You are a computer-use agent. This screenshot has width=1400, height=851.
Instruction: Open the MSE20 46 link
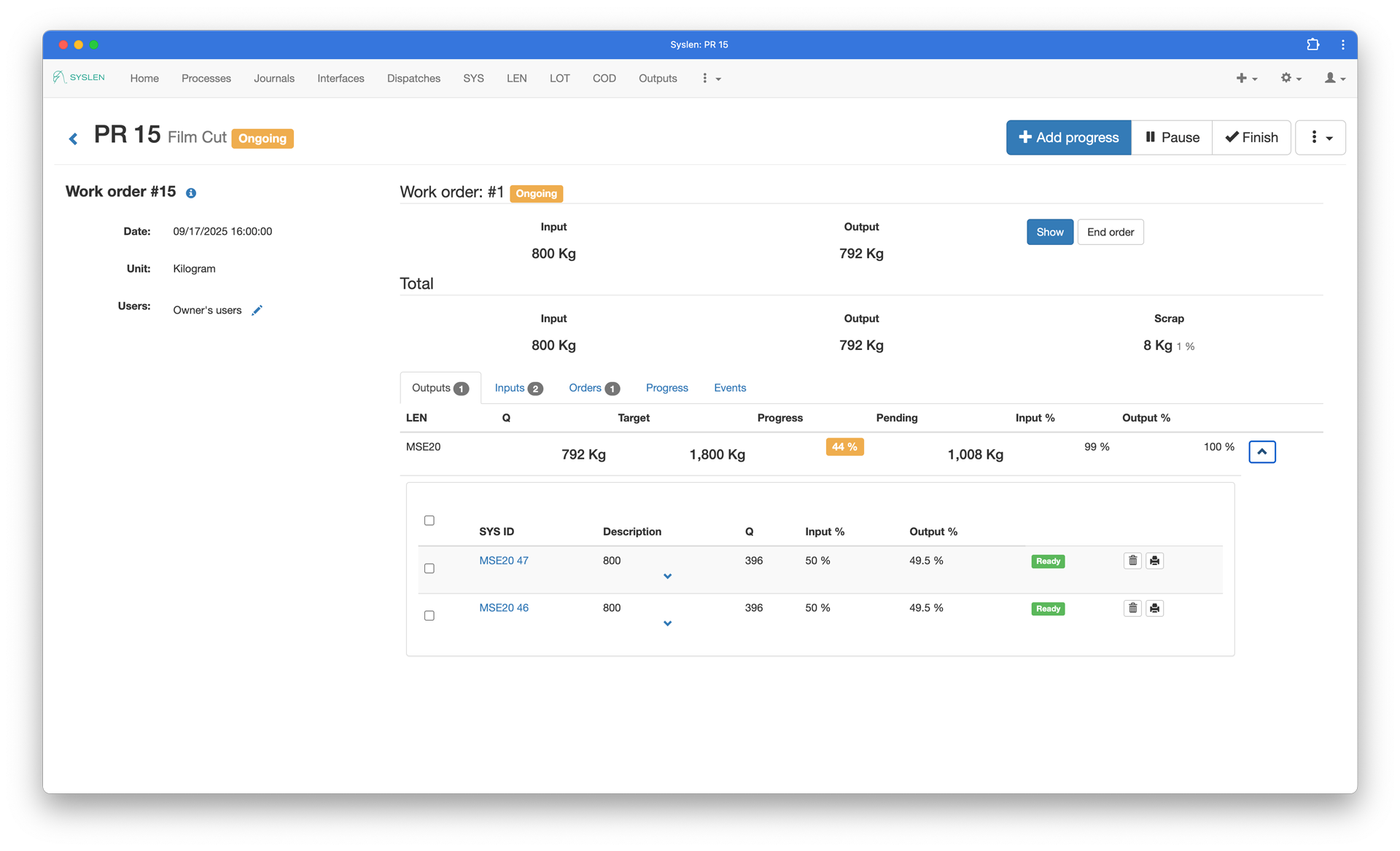[504, 607]
